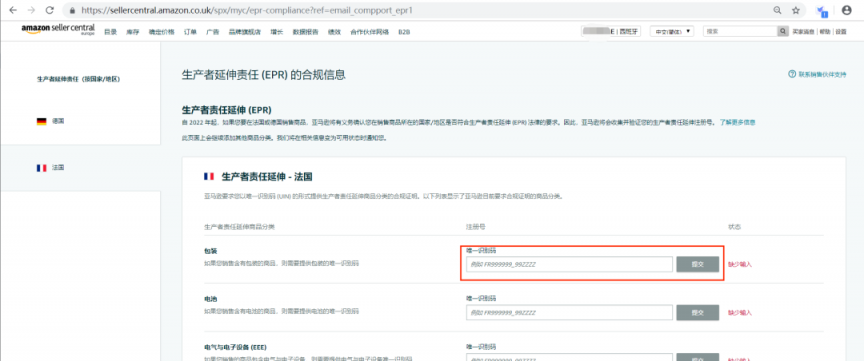The height and width of the screenshot is (361, 864).
Task: Click the page title 生产者延伸责任 (EPR) 的合规信息
Action: 264,76
